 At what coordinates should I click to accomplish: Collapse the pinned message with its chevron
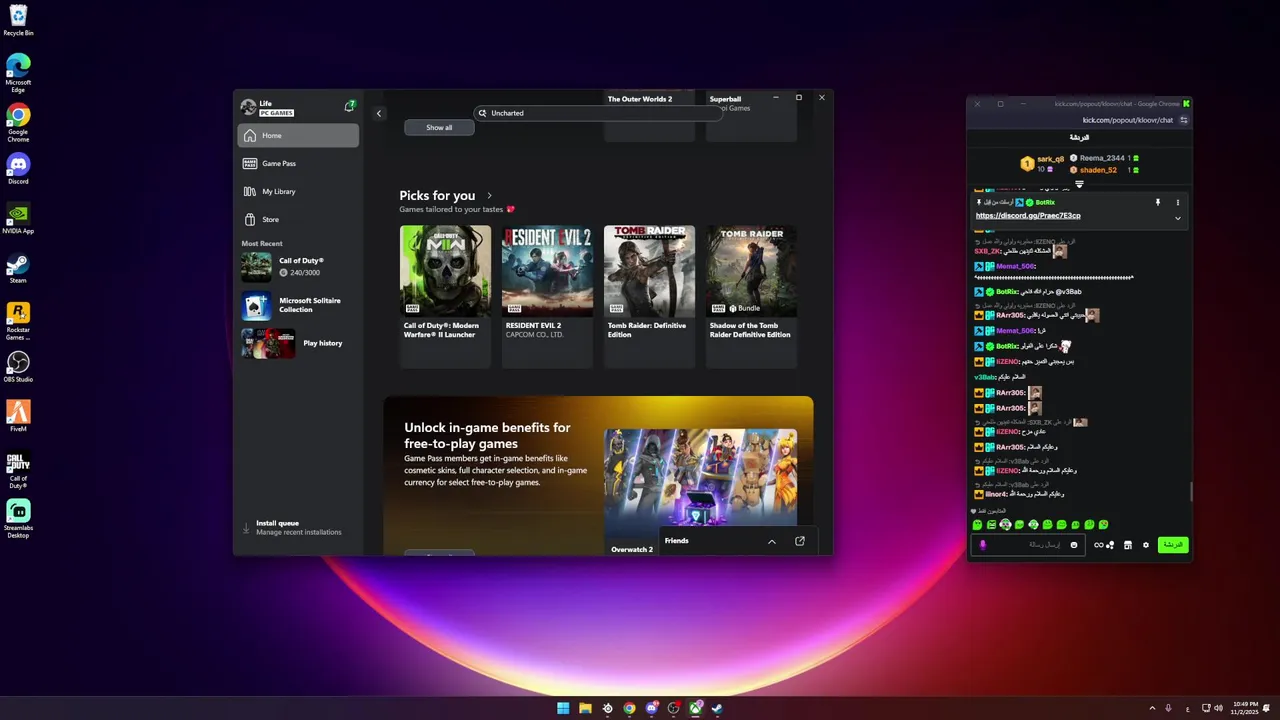pyautogui.click(x=1178, y=218)
